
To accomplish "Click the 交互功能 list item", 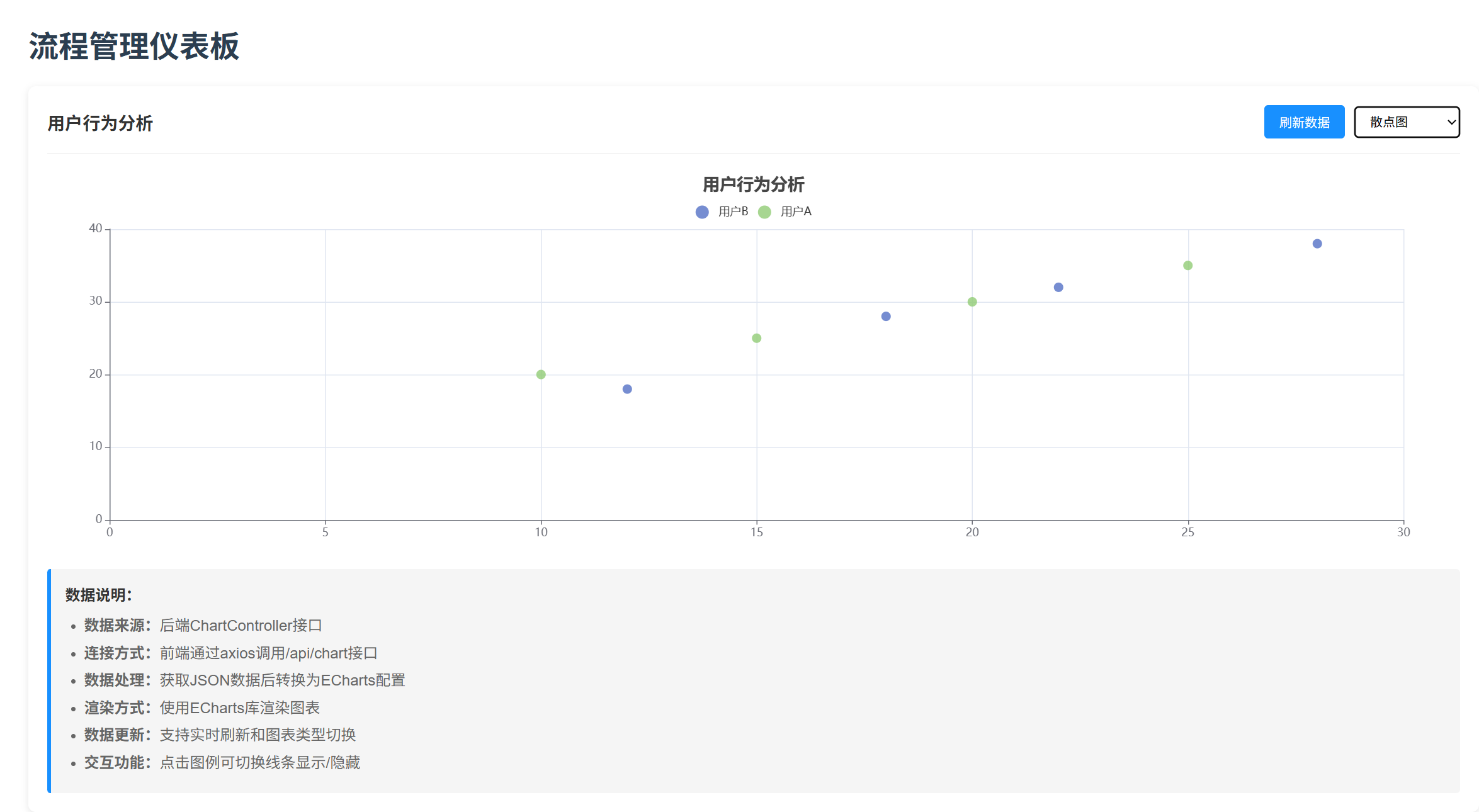I will point(222,762).
